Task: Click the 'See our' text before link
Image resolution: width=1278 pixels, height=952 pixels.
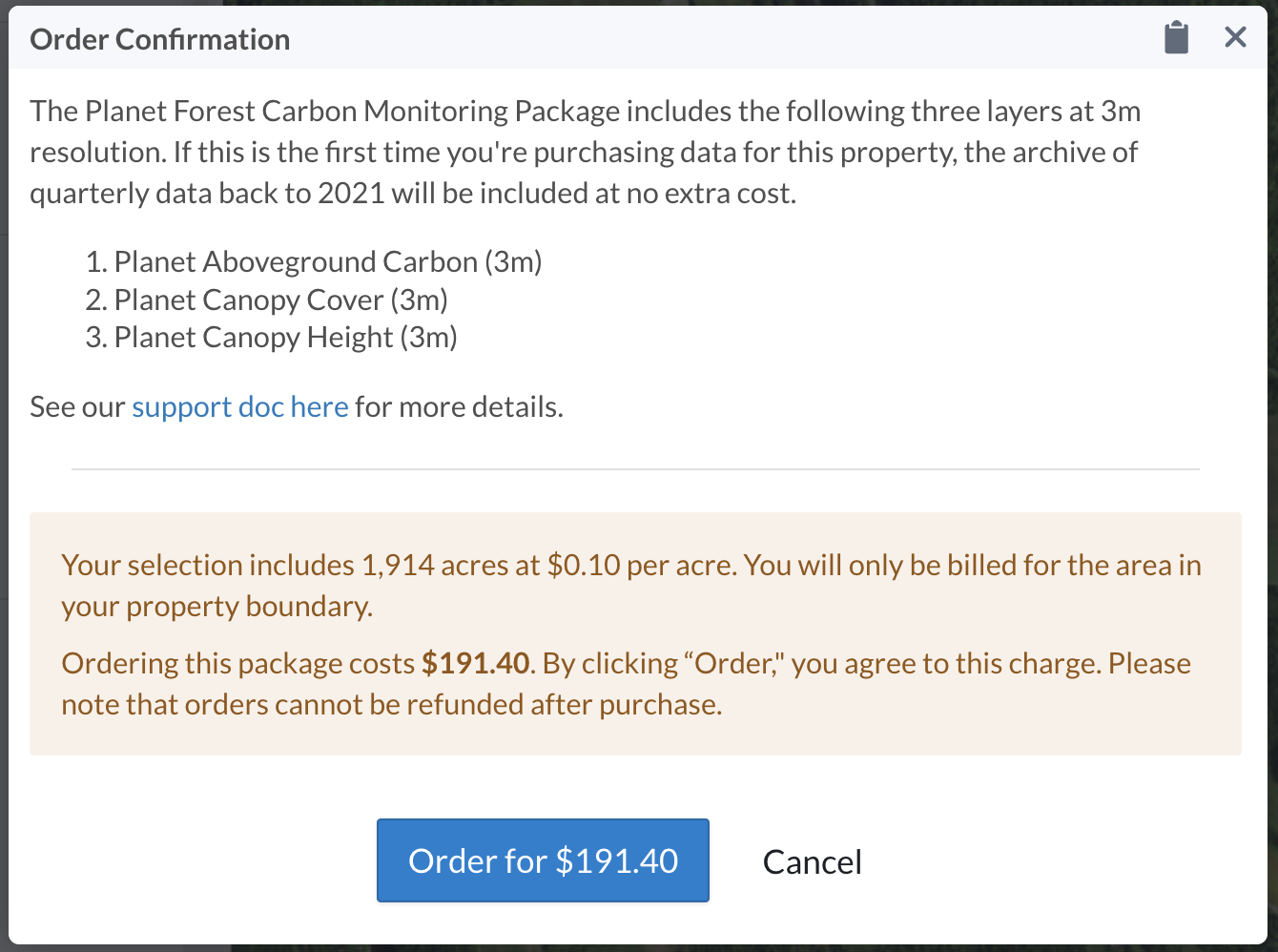Action: click(x=77, y=407)
